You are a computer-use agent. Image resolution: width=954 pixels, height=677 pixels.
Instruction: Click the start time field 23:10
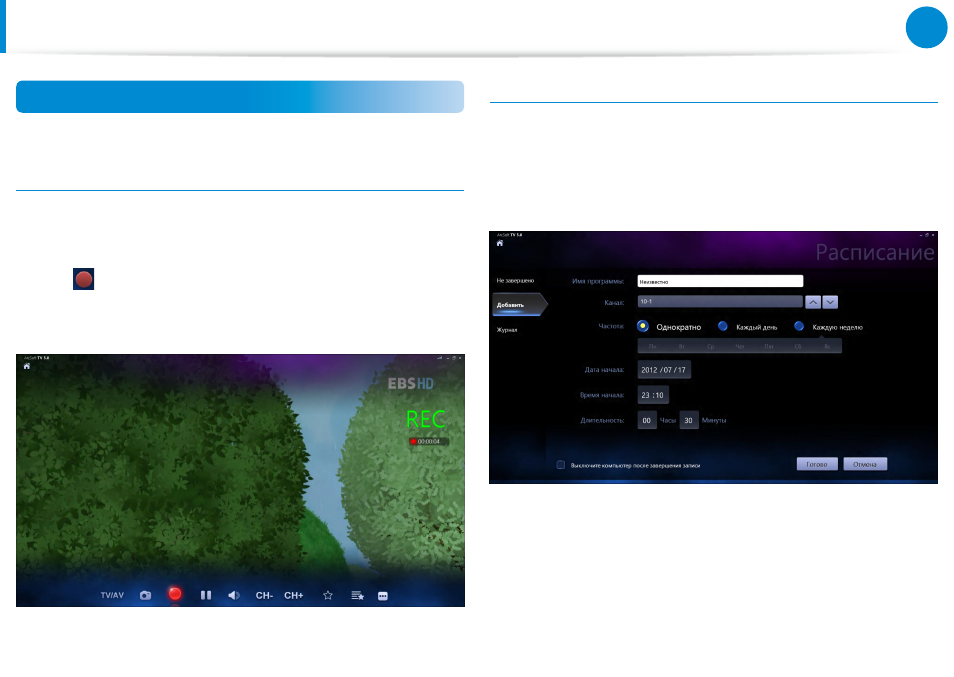[653, 395]
